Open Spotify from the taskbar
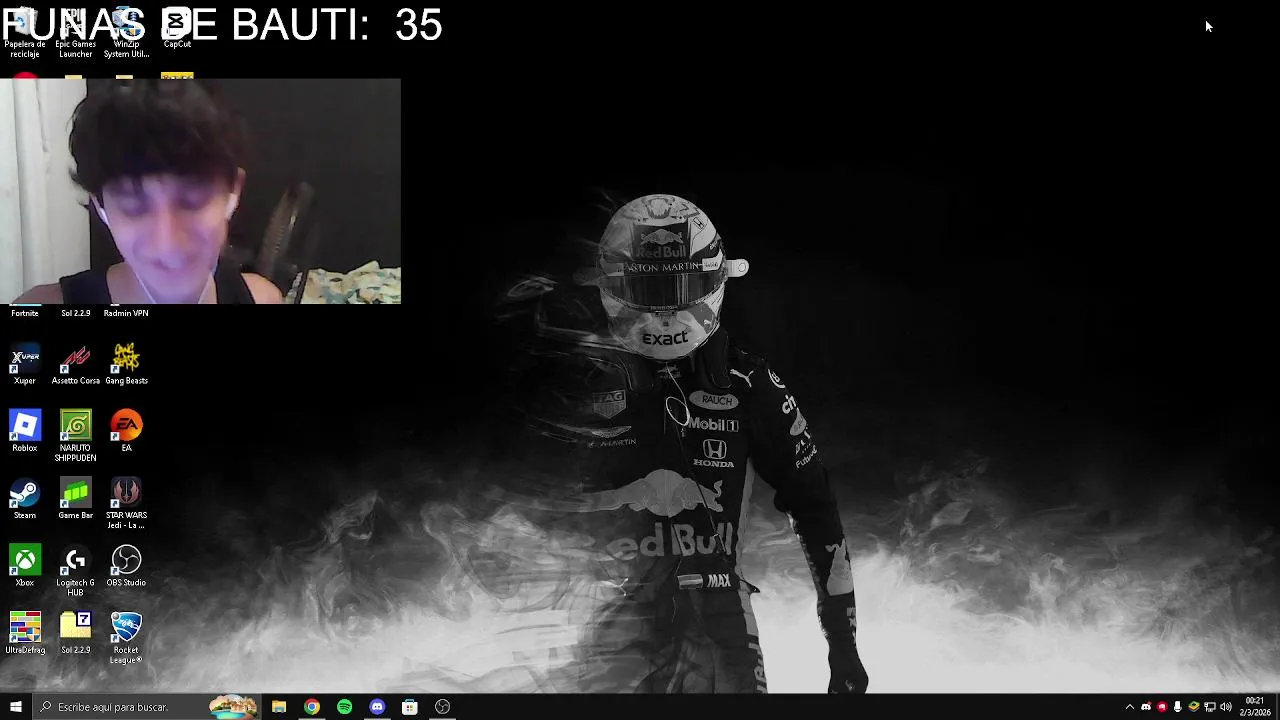Viewport: 1280px width, 720px height. (x=345, y=707)
